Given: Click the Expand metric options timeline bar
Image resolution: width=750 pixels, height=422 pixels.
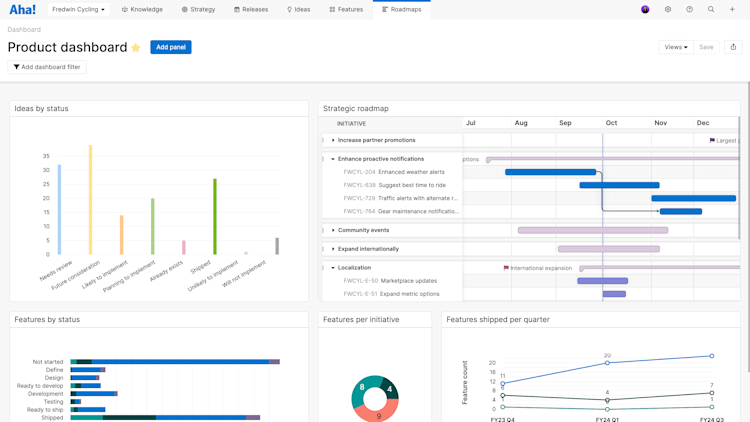Looking at the screenshot, I should (614, 294).
